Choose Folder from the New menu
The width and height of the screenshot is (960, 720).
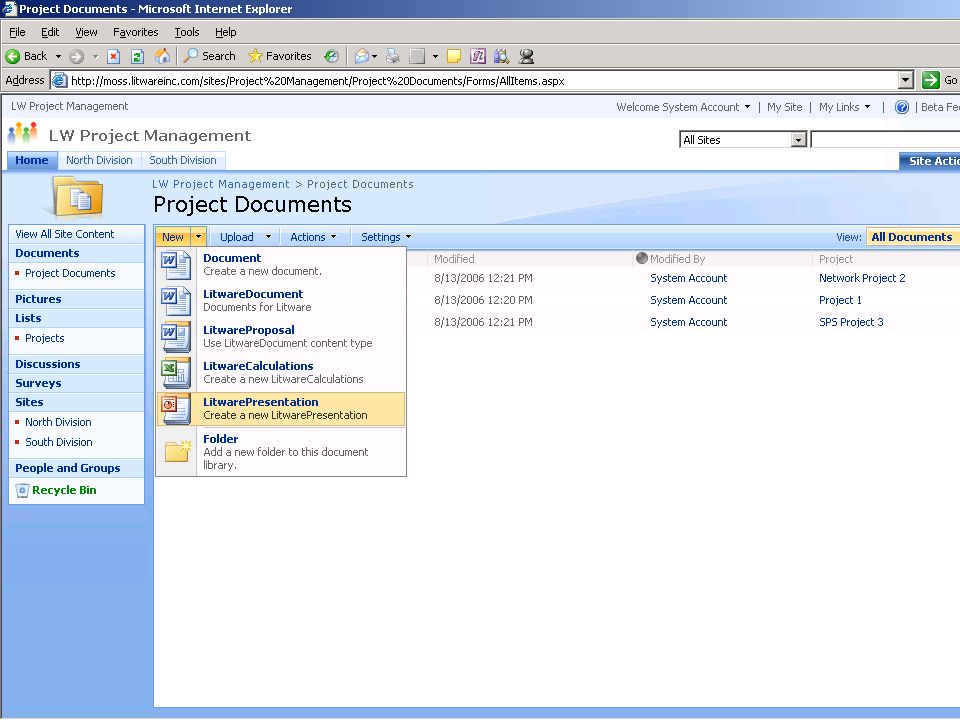coord(281,452)
